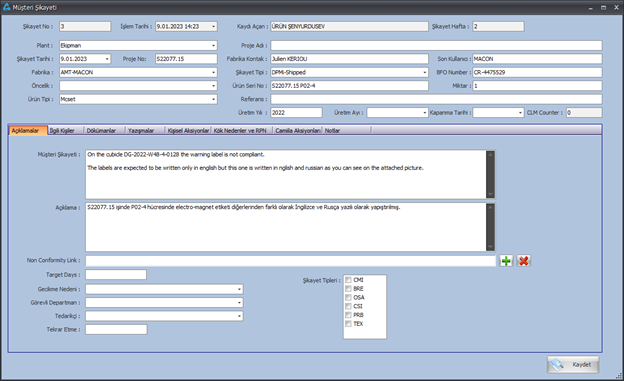Switch to the Dökümanlar tab
The height and width of the screenshot is (381, 624).
click(101, 131)
